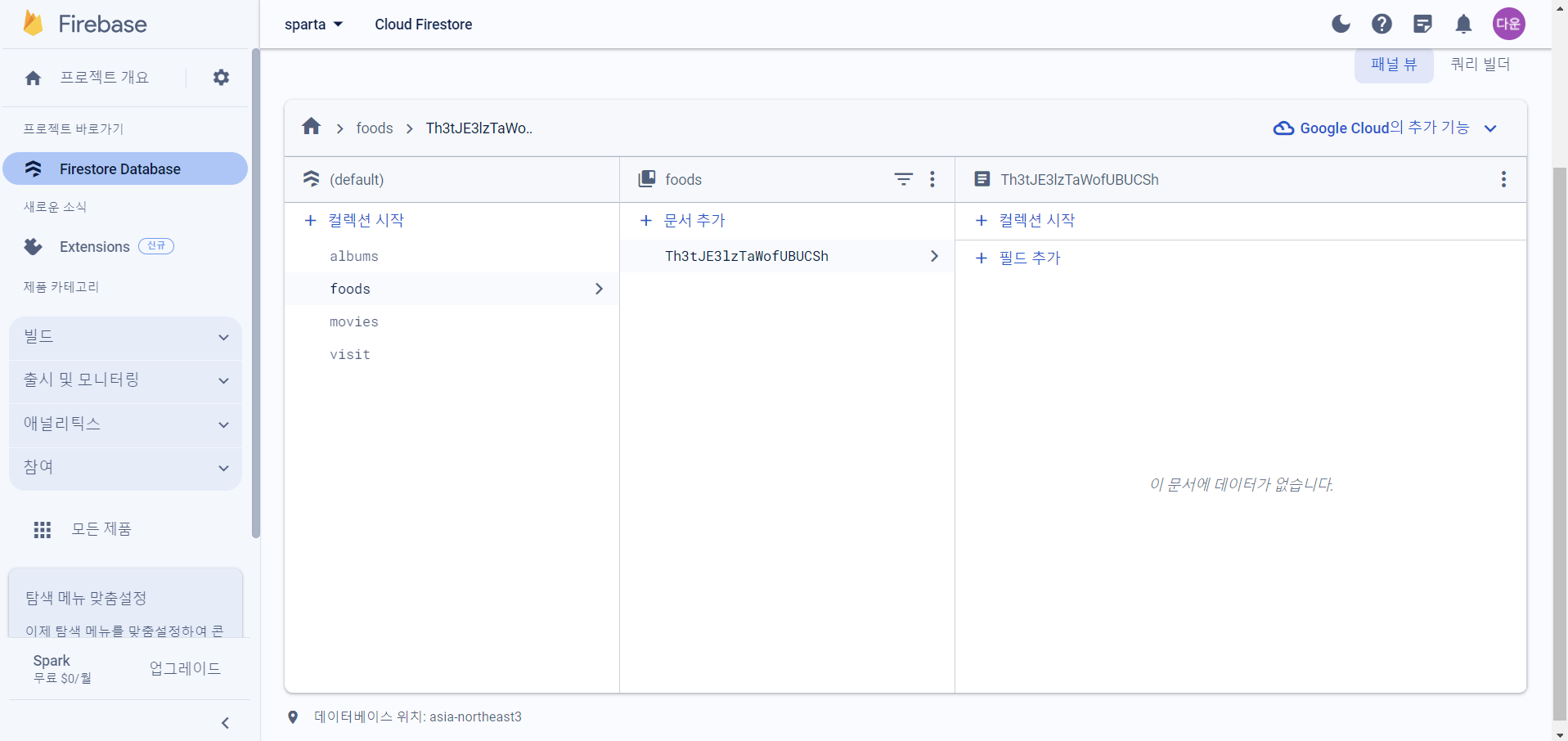Click the Extensions icon in the sidebar
The height and width of the screenshot is (741, 1568).
[x=33, y=246]
